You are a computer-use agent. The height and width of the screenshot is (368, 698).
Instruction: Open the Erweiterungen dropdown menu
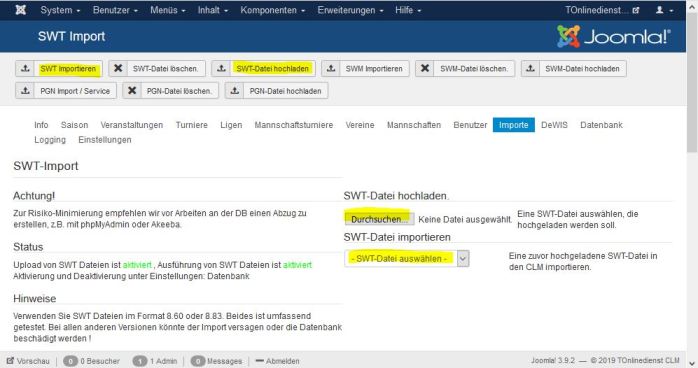(350, 10)
